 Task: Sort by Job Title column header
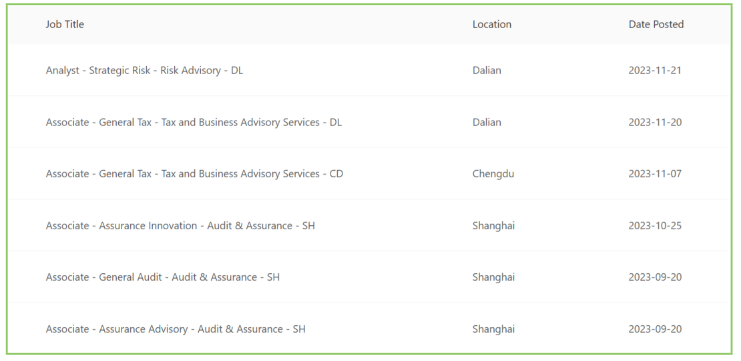tap(65, 24)
